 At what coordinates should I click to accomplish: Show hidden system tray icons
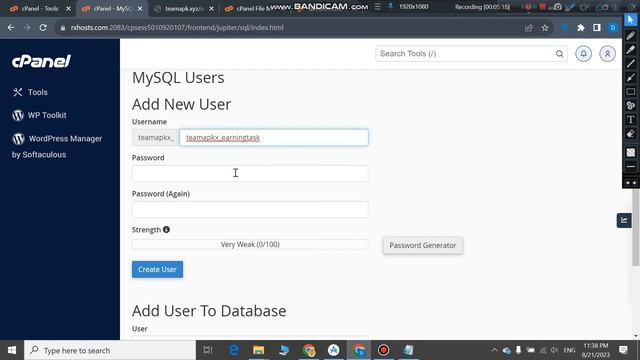[494, 350]
